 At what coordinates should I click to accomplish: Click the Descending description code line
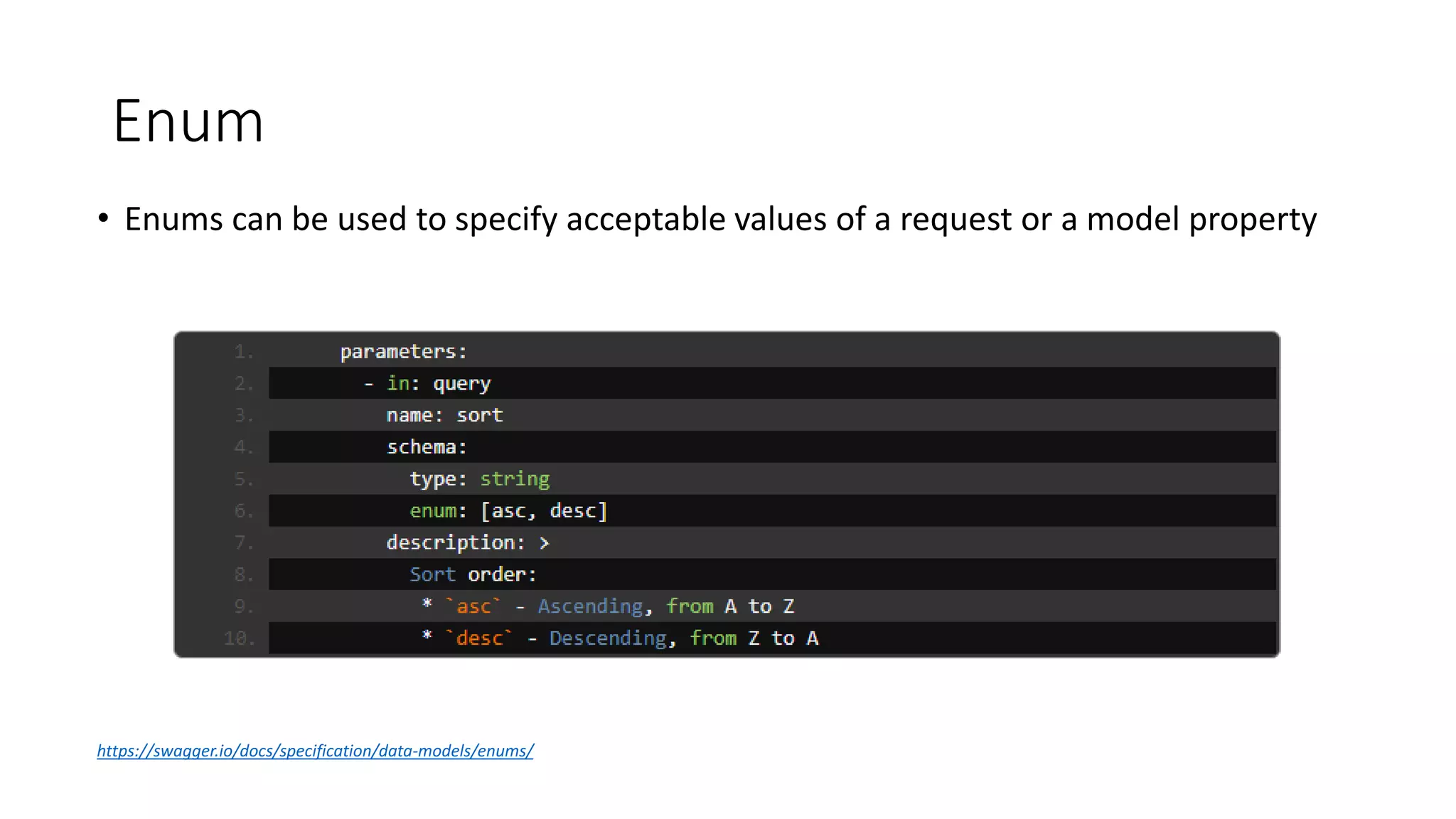click(619, 638)
